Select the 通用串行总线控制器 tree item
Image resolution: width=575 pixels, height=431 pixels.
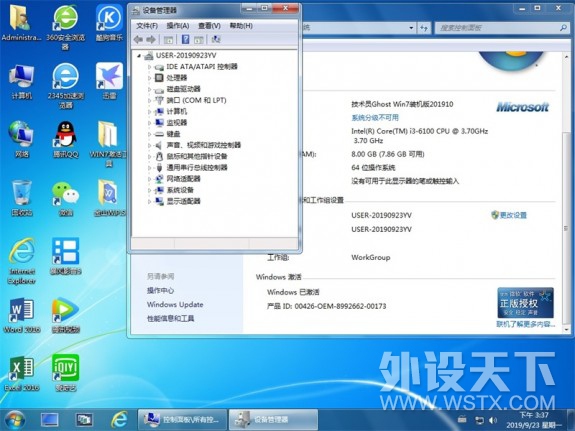197,168
